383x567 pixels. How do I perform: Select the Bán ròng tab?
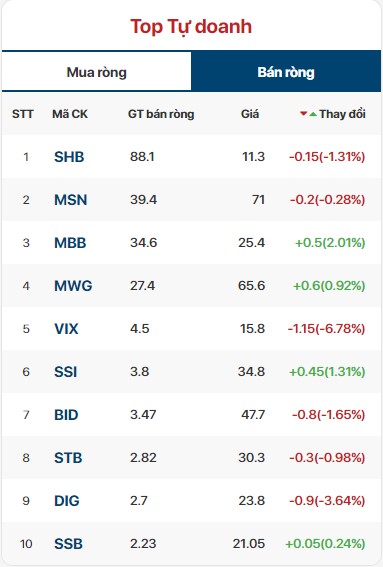pos(286,72)
